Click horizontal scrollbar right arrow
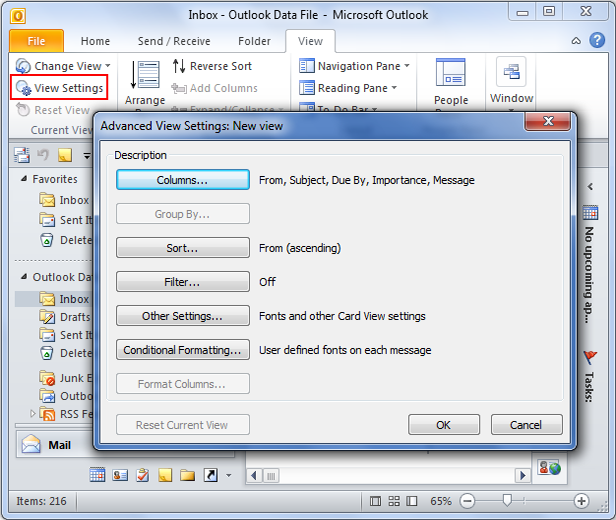Screen dimensions: 616x520 [522, 476]
